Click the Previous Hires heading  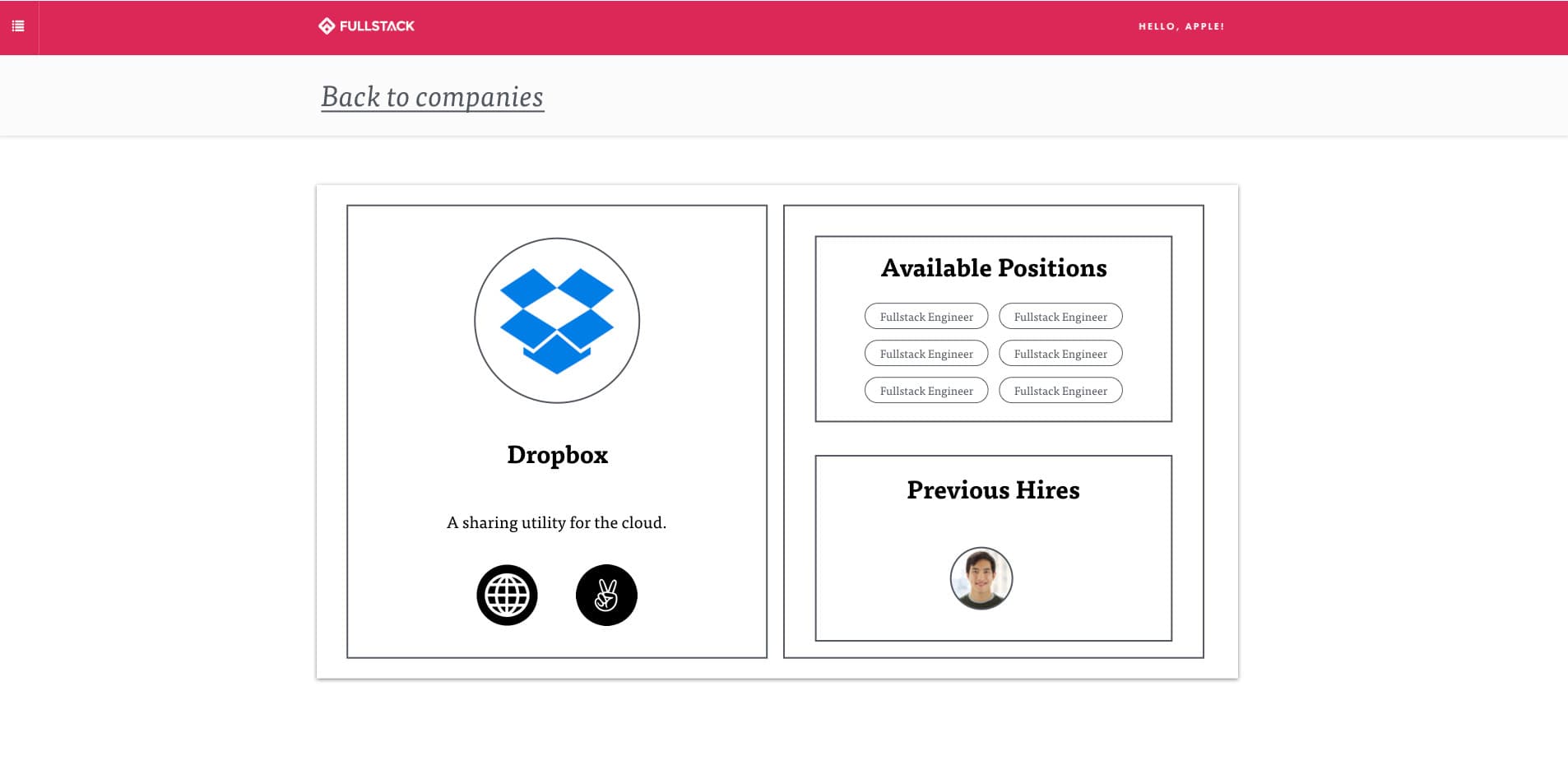993,490
